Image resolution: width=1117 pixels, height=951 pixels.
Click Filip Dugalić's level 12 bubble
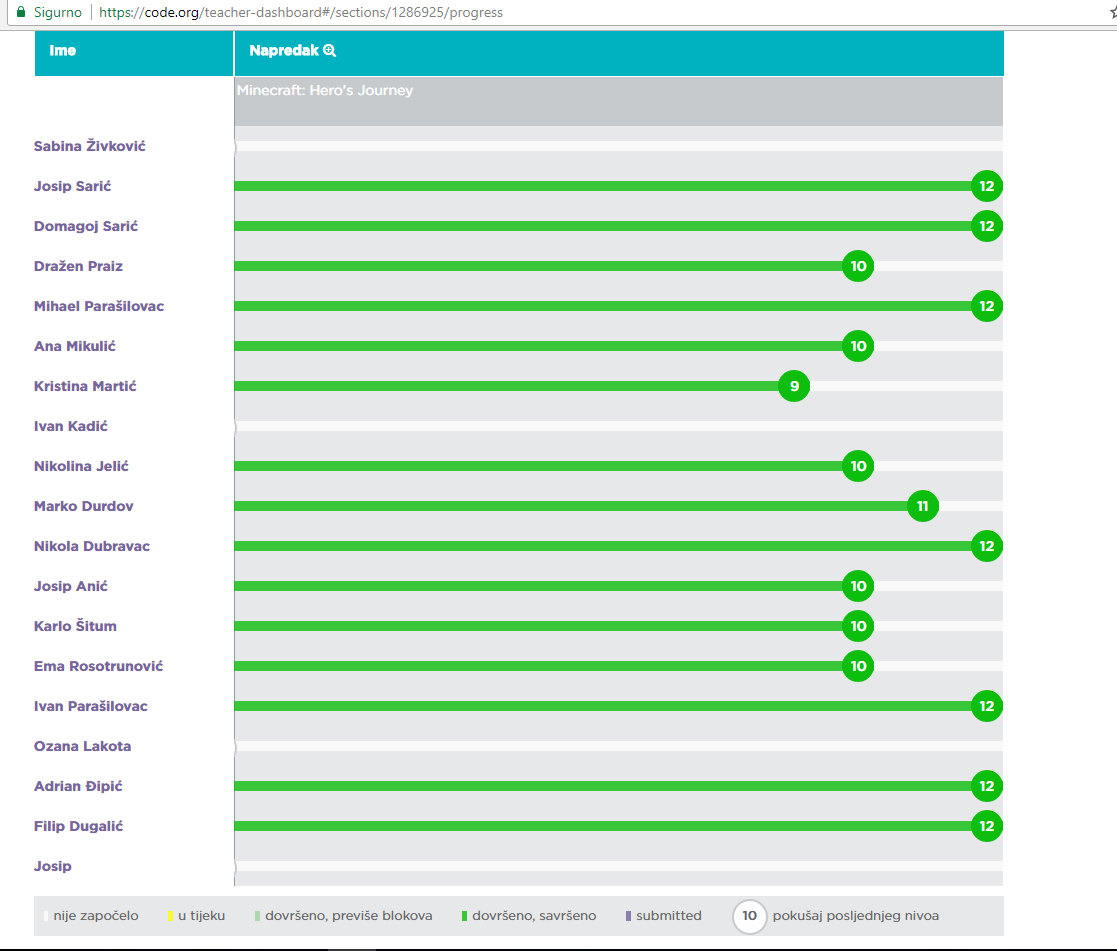point(986,826)
